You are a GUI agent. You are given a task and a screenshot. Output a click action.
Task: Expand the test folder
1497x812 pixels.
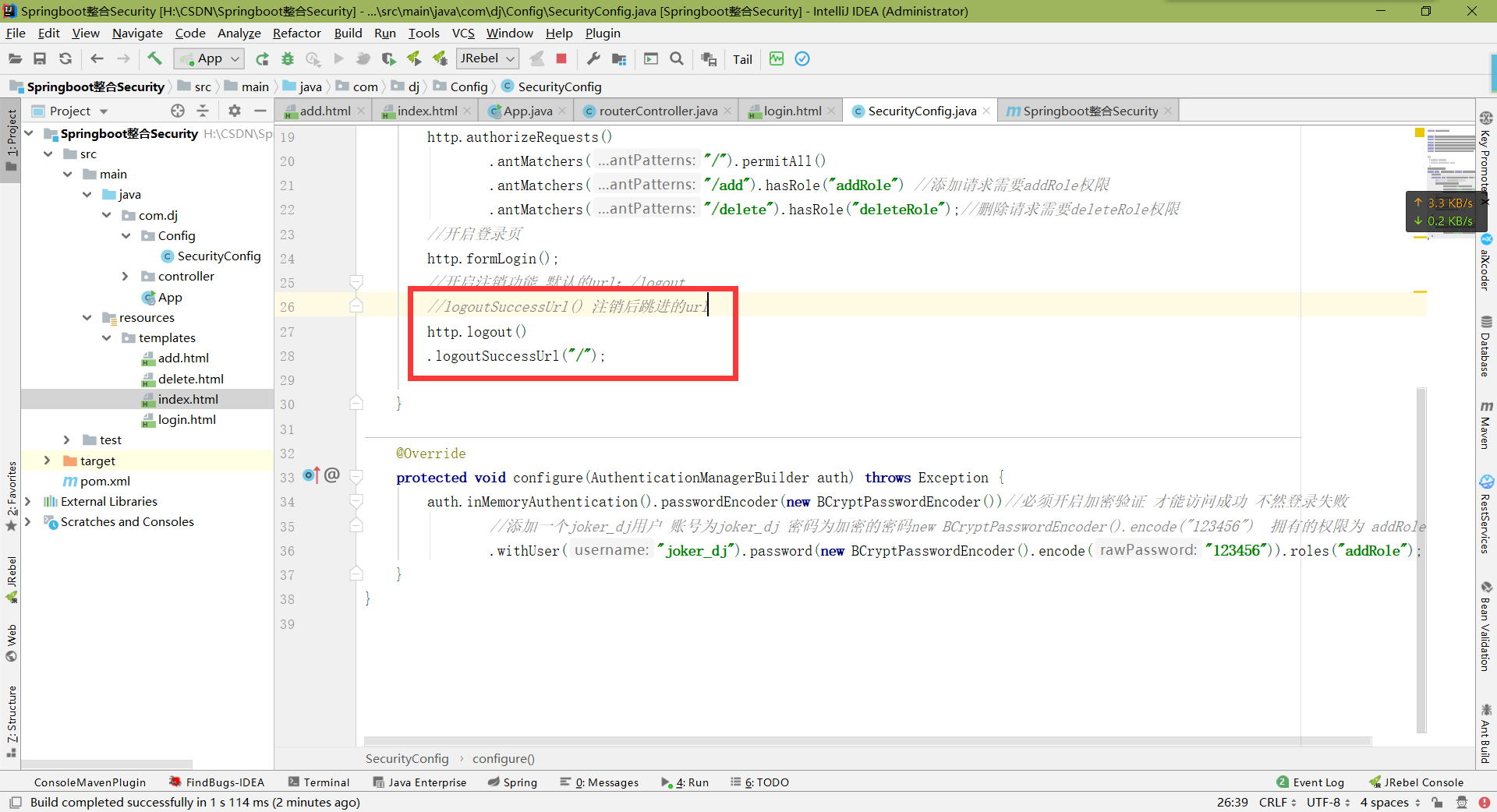[67, 440]
